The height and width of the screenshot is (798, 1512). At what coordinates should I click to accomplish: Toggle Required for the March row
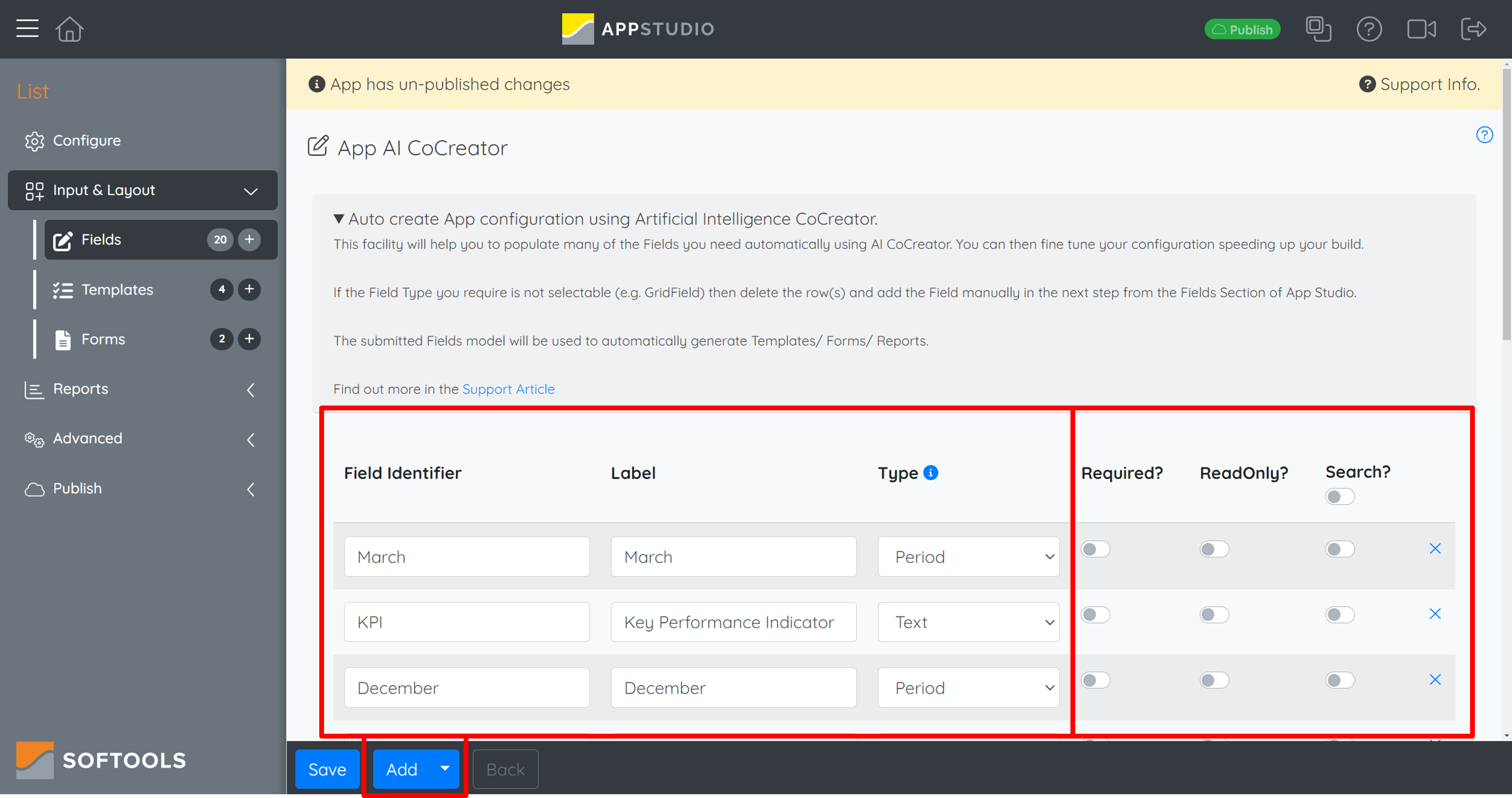[1095, 549]
